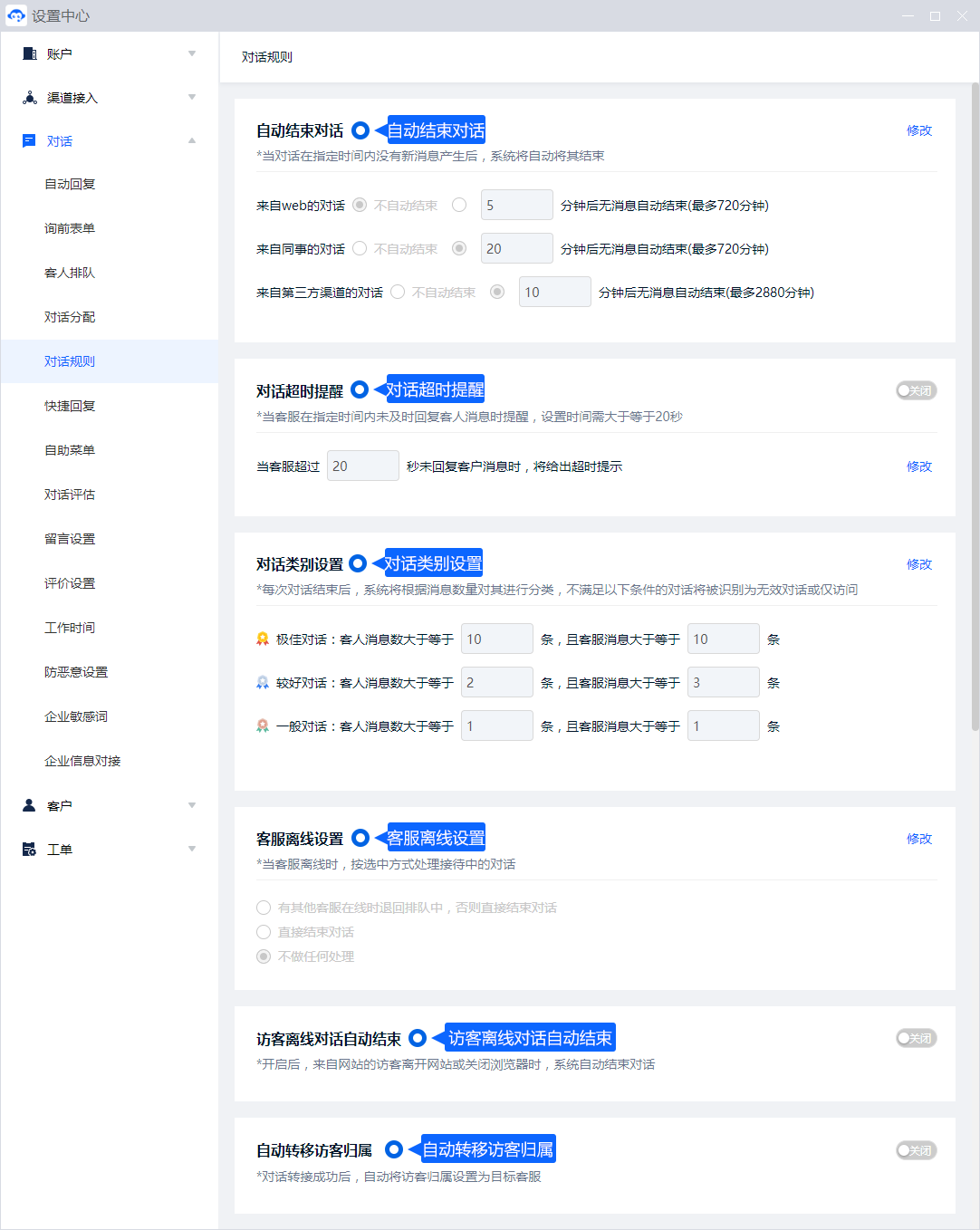Collapse the 对话 section arrow
The height and width of the screenshot is (1230, 980).
point(192,141)
